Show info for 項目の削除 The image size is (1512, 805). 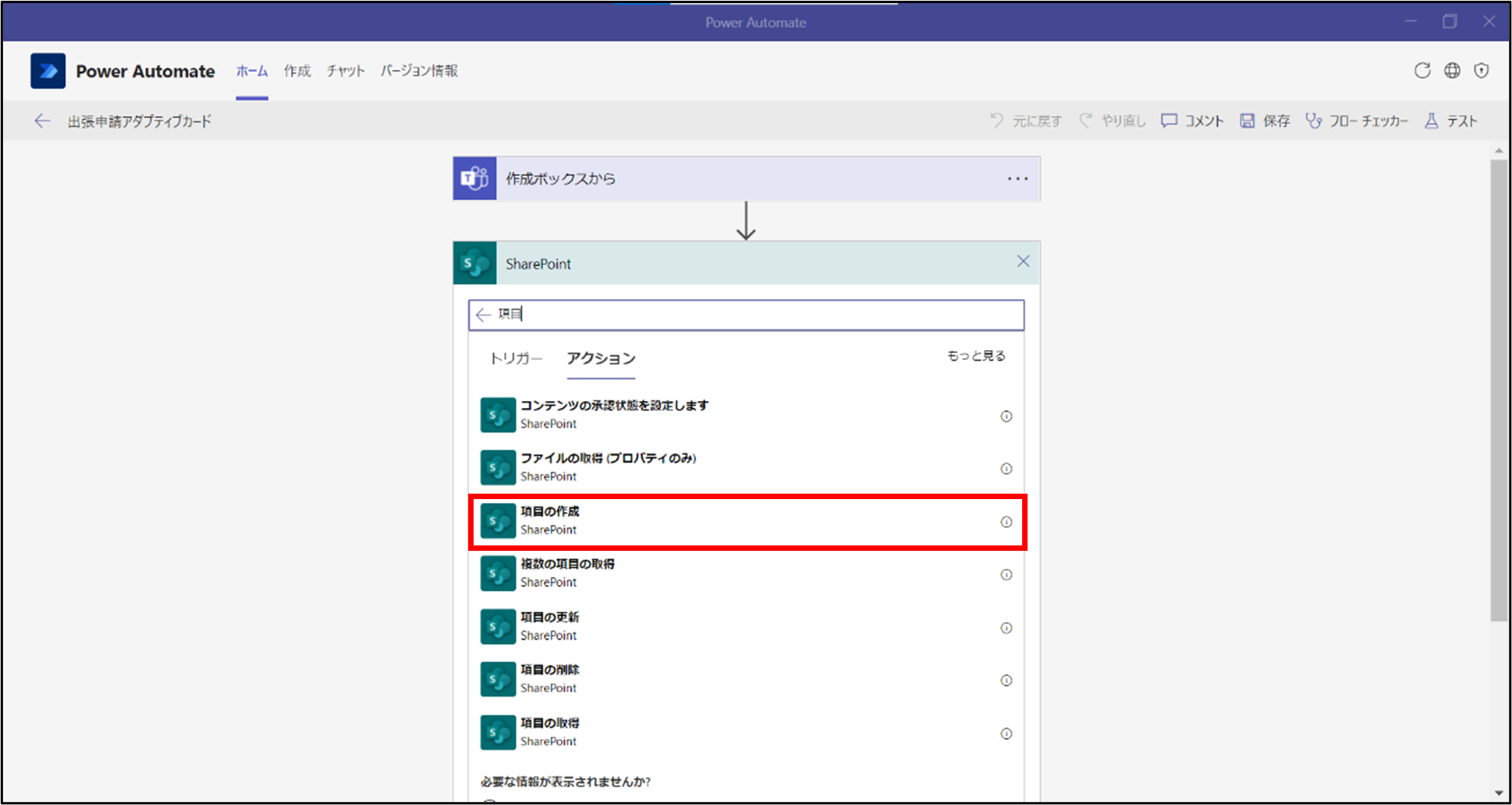pos(1006,681)
